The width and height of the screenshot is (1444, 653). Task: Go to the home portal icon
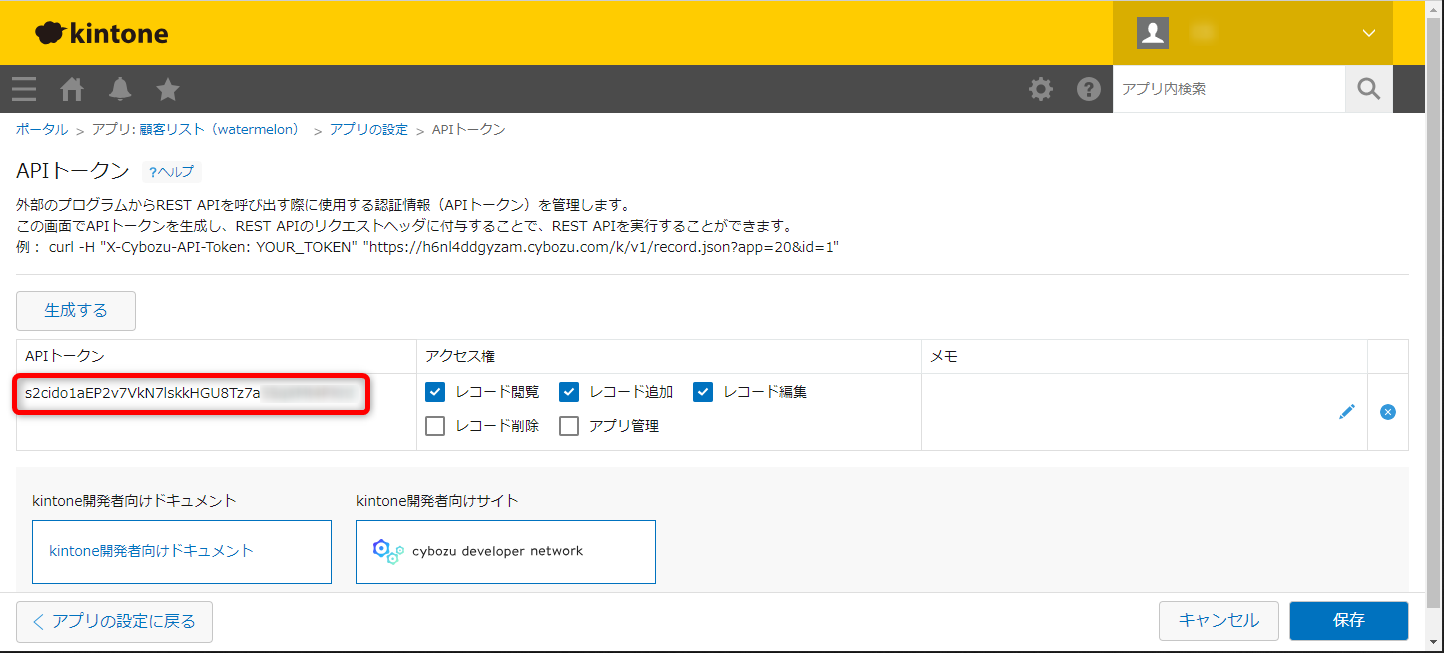[72, 89]
